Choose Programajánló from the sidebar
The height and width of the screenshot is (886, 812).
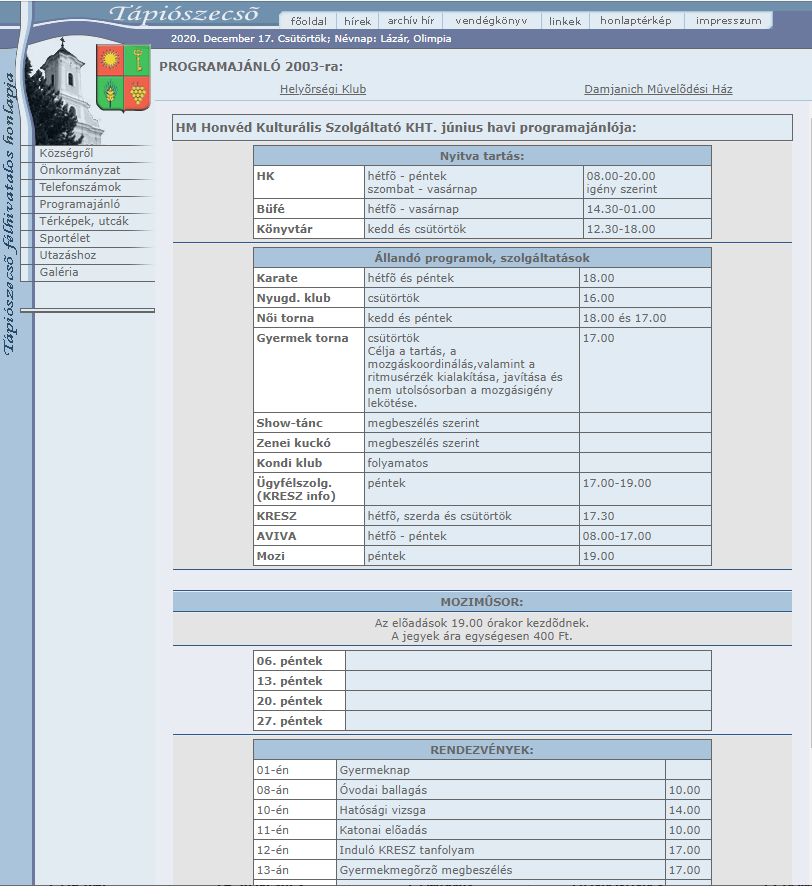(x=79, y=204)
